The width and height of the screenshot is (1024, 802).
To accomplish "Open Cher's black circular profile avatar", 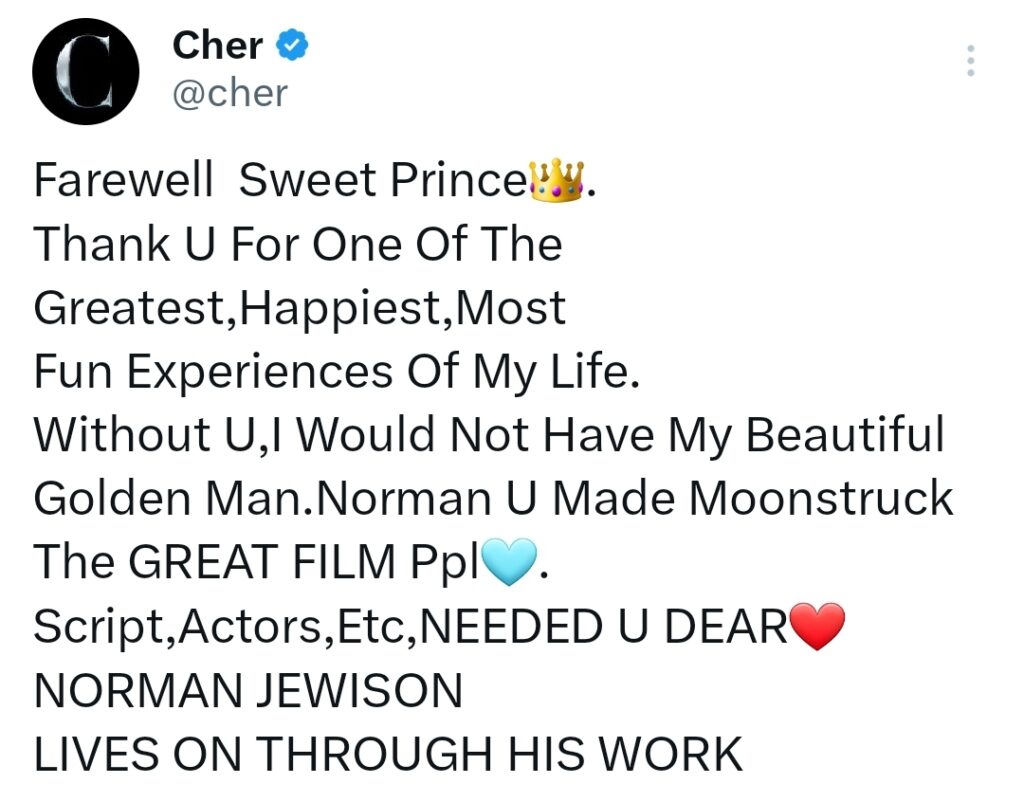I will point(86,71).
